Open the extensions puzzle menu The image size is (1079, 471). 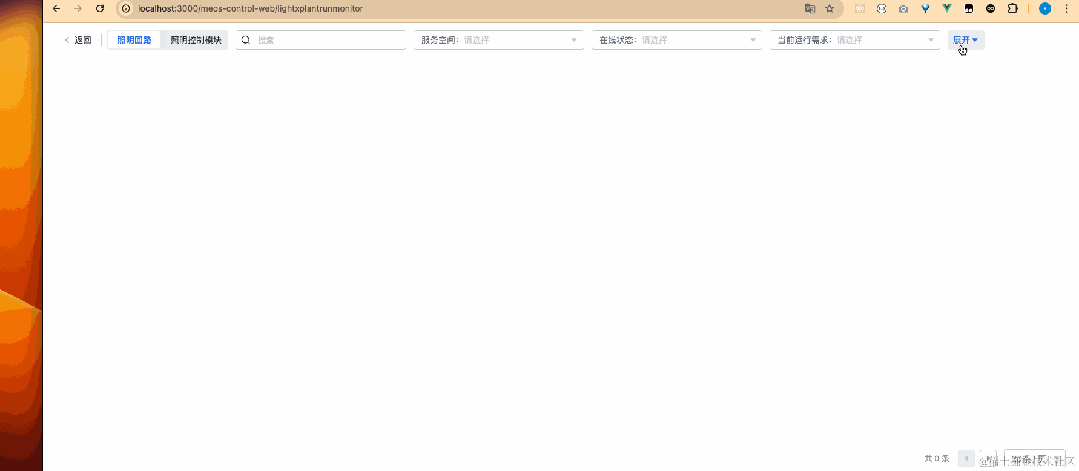(1012, 9)
